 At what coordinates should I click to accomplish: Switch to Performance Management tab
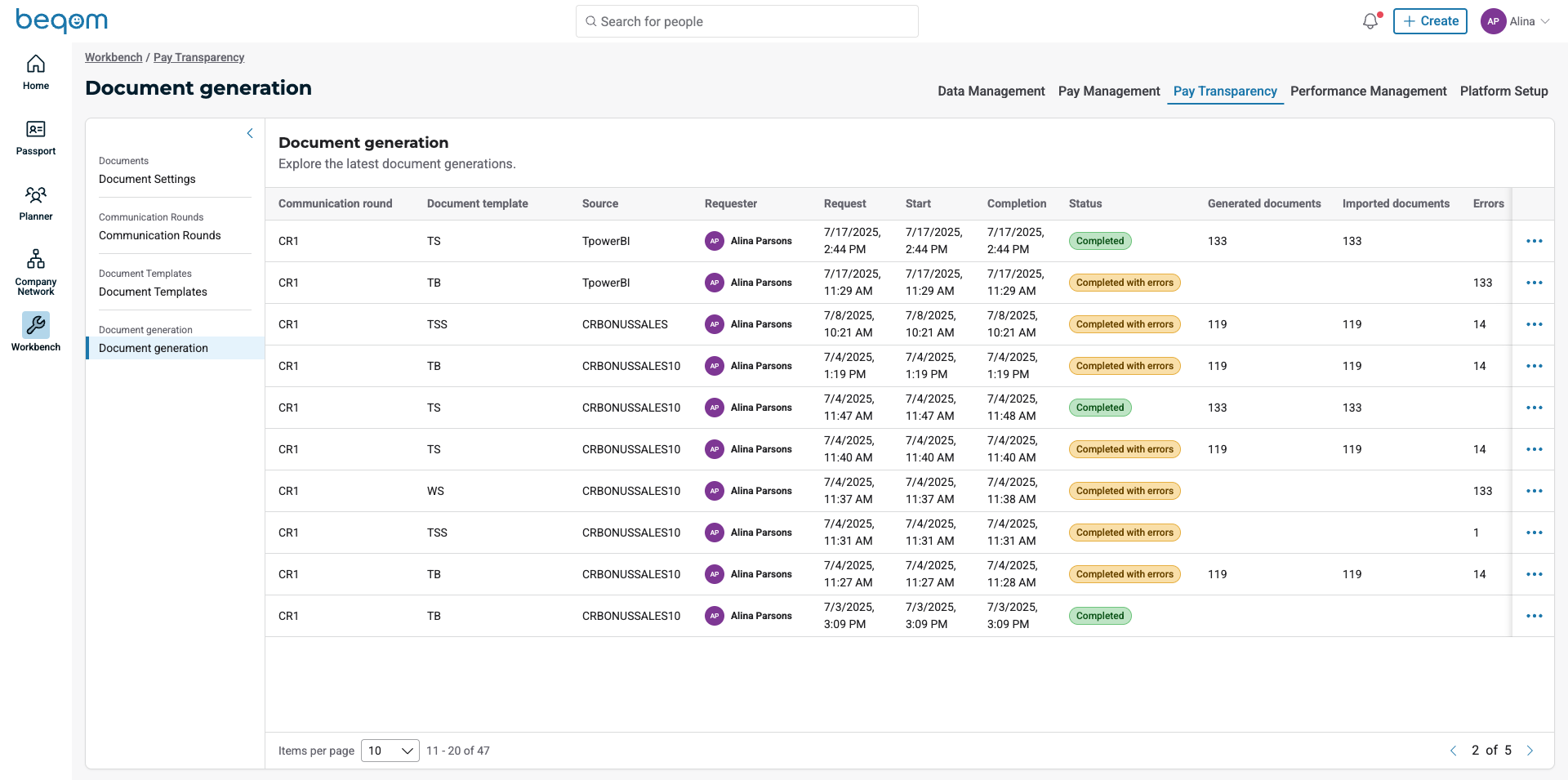pyautogui.click(x=1368, y=91)
